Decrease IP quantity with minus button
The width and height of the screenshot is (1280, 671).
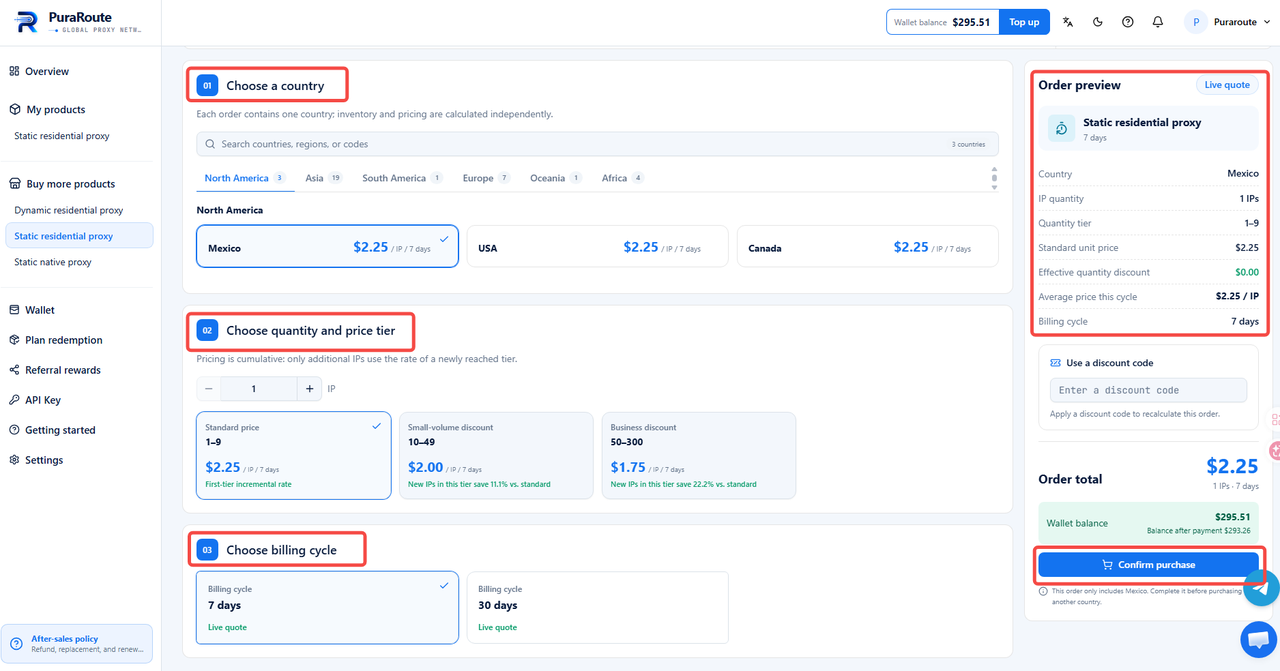coord(209,388)
